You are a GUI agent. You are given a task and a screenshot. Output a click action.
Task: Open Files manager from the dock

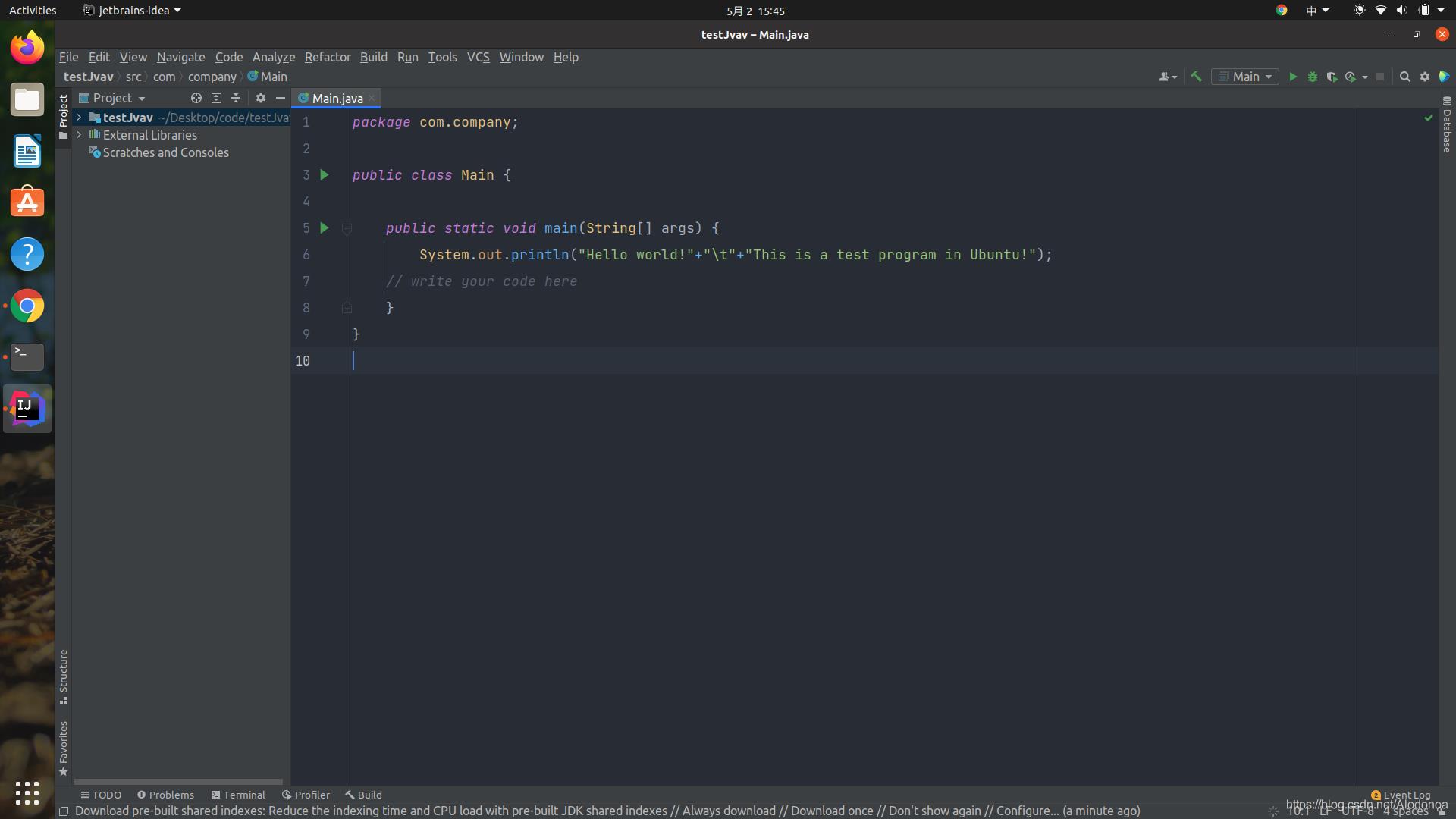click(27, 99)
